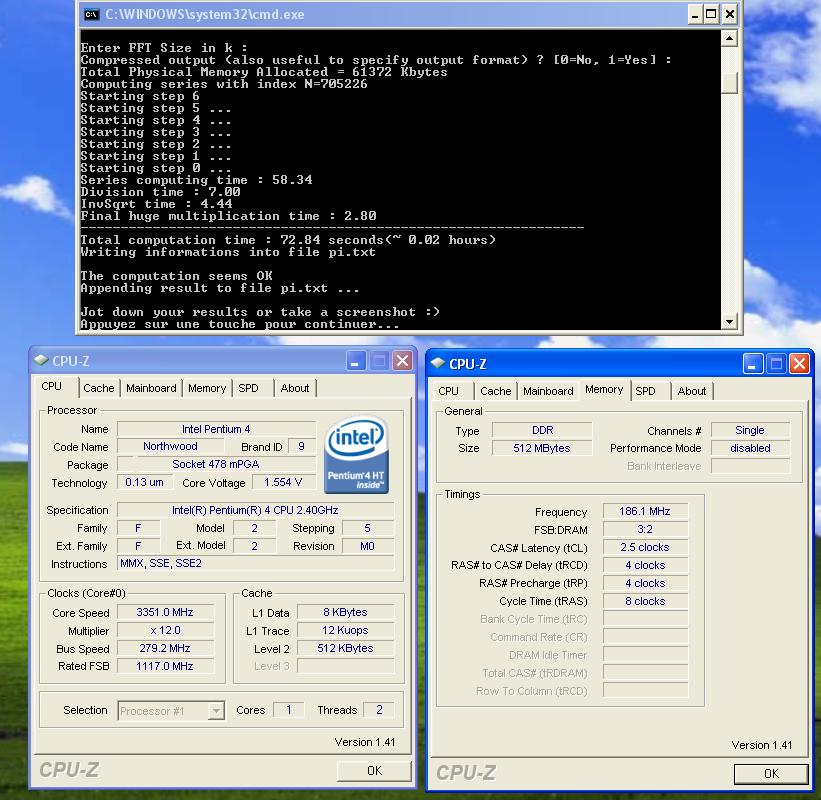Viewport: 821px width, 800px height.
Task: Click the Instructions value 'MMX, SSE, SSE2'
Action: point(255,563)
